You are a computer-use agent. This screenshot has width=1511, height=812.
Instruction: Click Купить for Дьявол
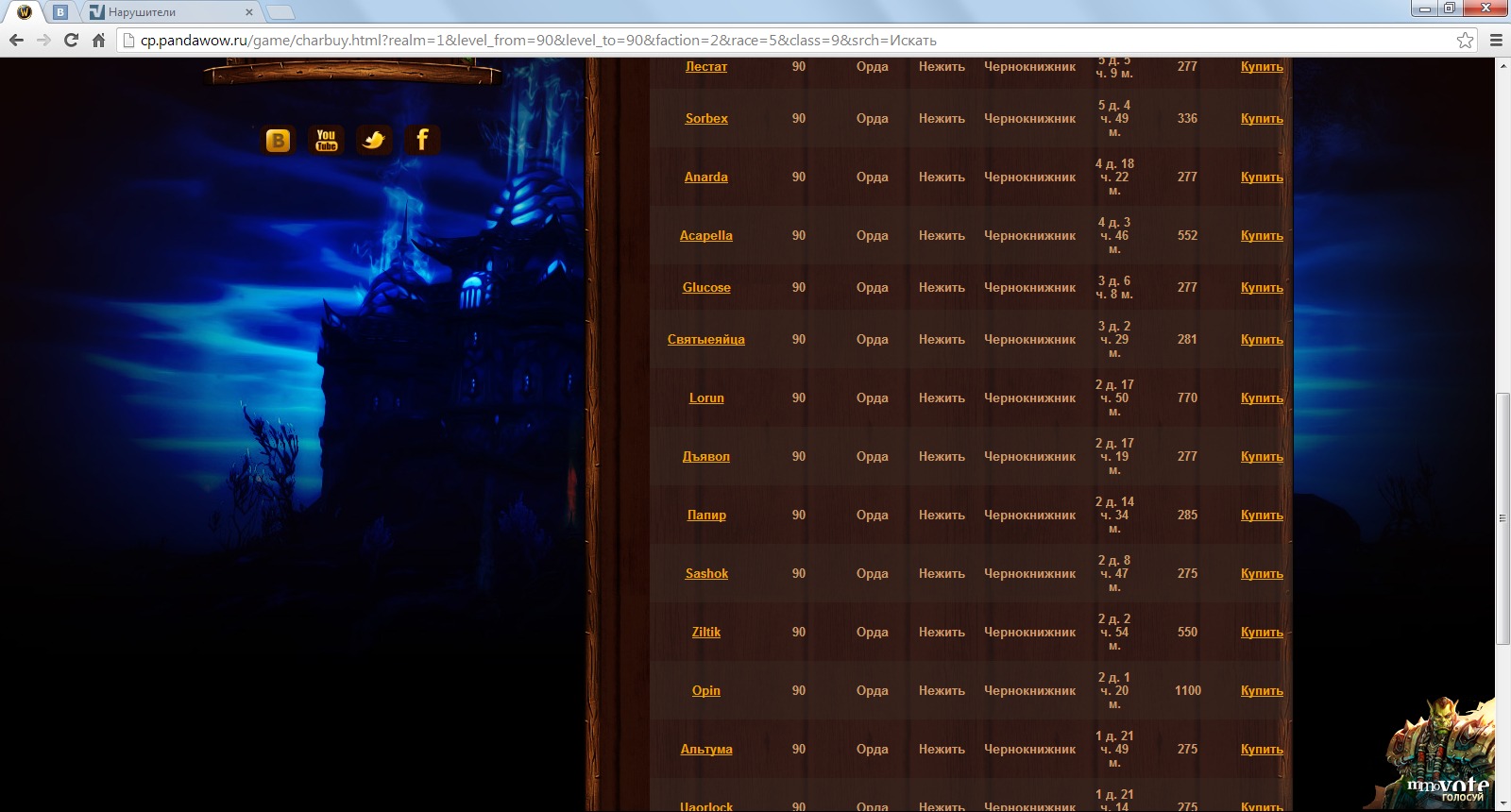click(x=1262, y=456)
